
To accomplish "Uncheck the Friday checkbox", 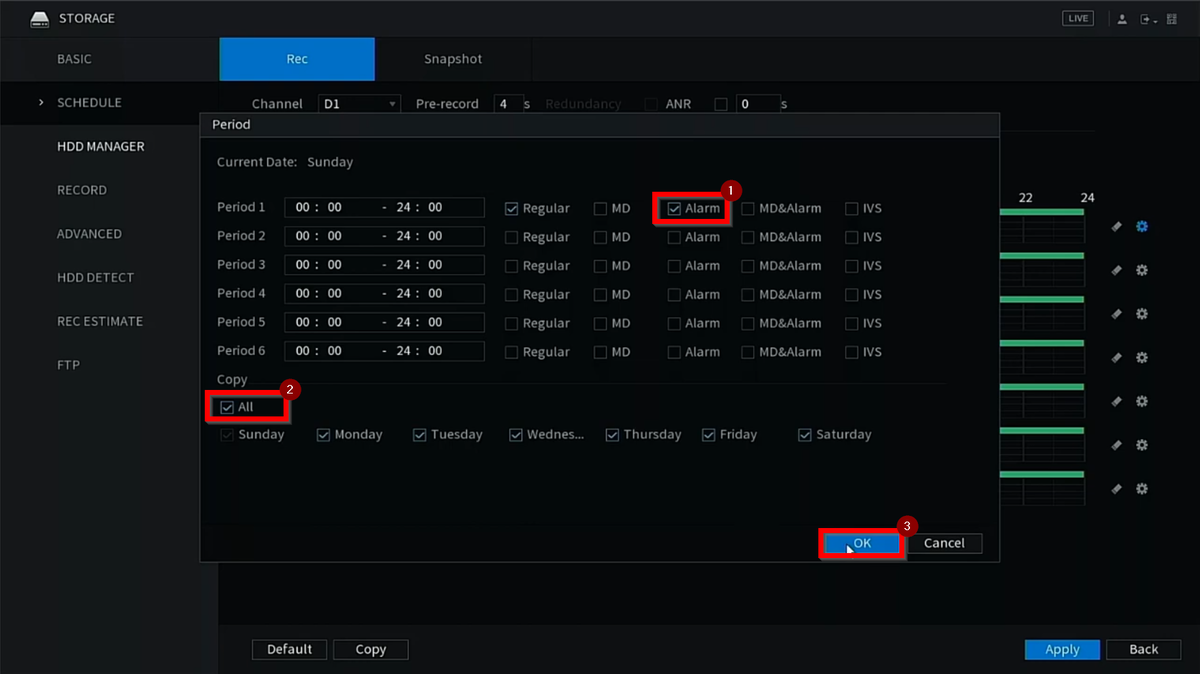I will 708,435.
